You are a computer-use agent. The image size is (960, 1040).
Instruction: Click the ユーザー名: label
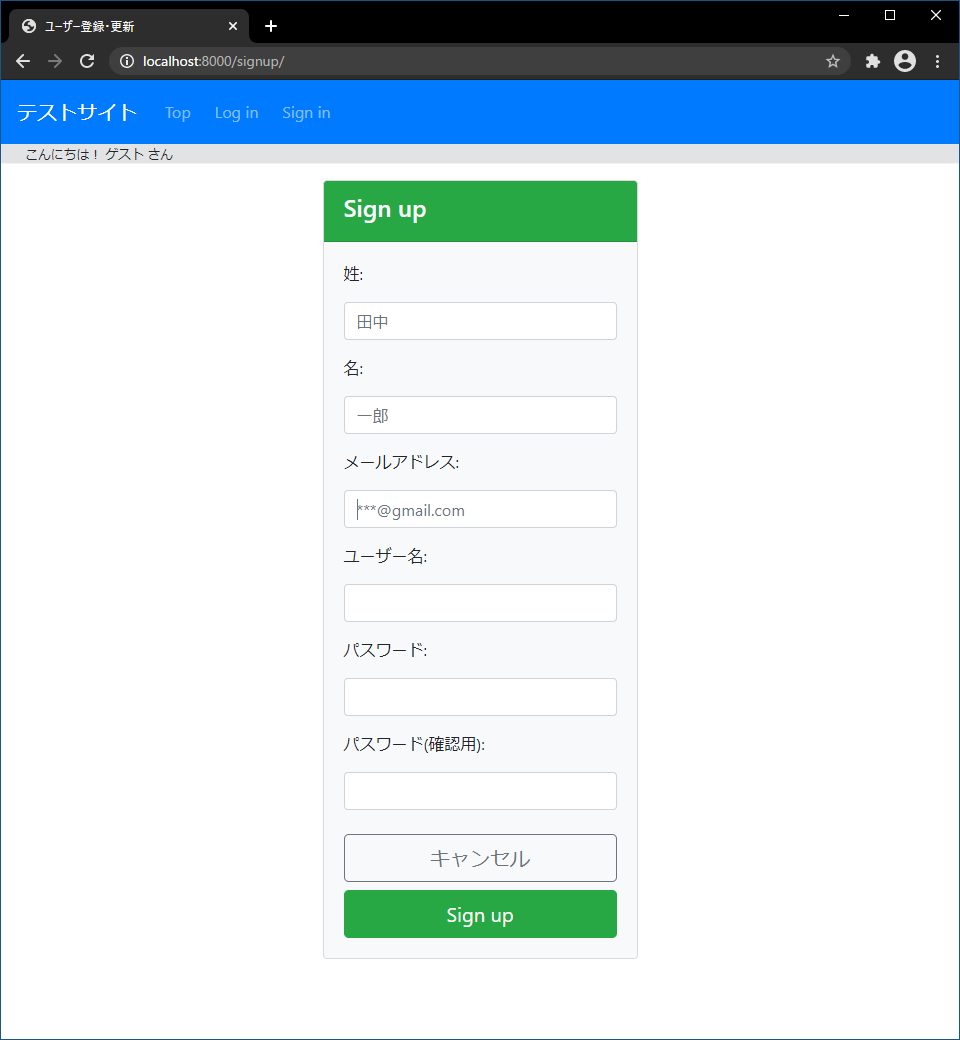coord(385,556)
